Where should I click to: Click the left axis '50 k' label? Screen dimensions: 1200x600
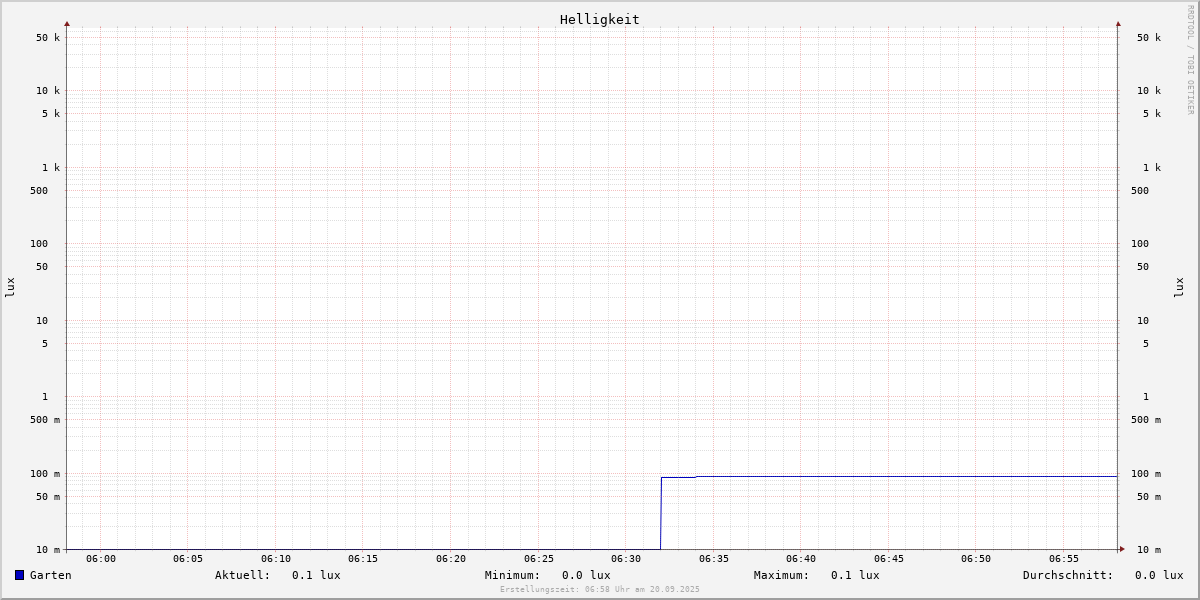(48, 38)
